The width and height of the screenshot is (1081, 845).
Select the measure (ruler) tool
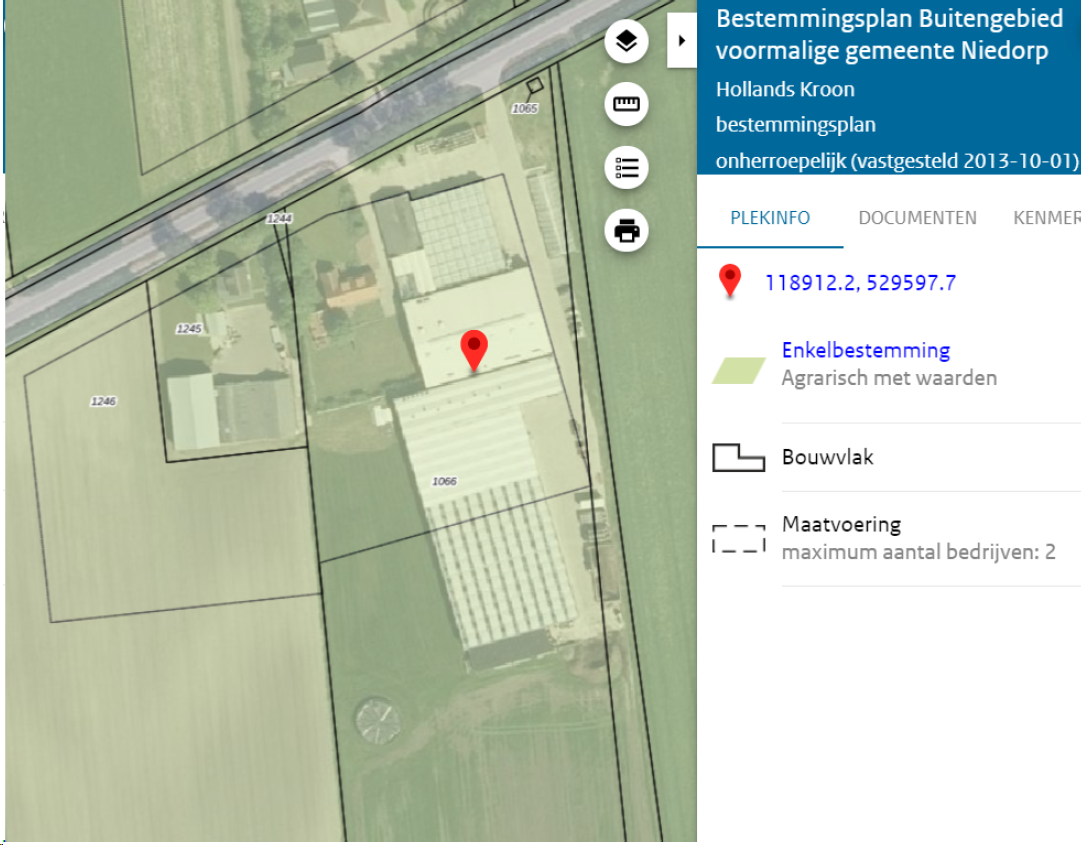coord(626,104)
